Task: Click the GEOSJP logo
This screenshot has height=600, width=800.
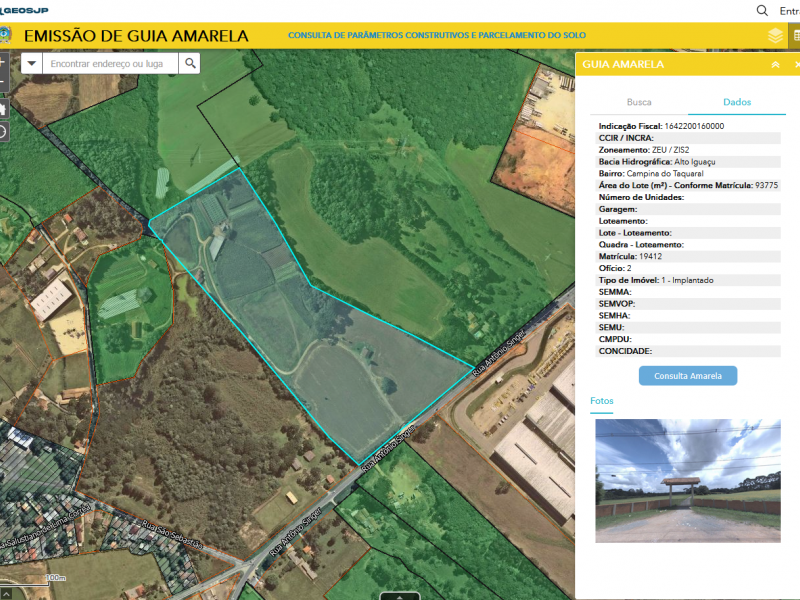Action: (24, 10)
